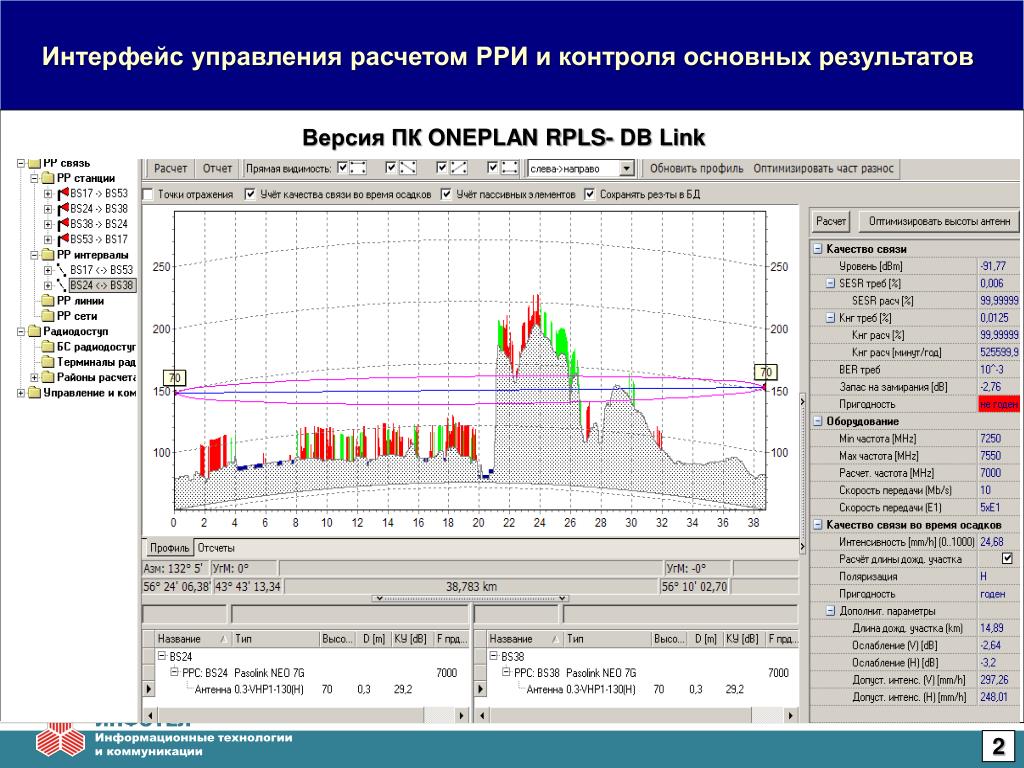Click Обновить профиль button
The image size is (1024, 768).
696,168
